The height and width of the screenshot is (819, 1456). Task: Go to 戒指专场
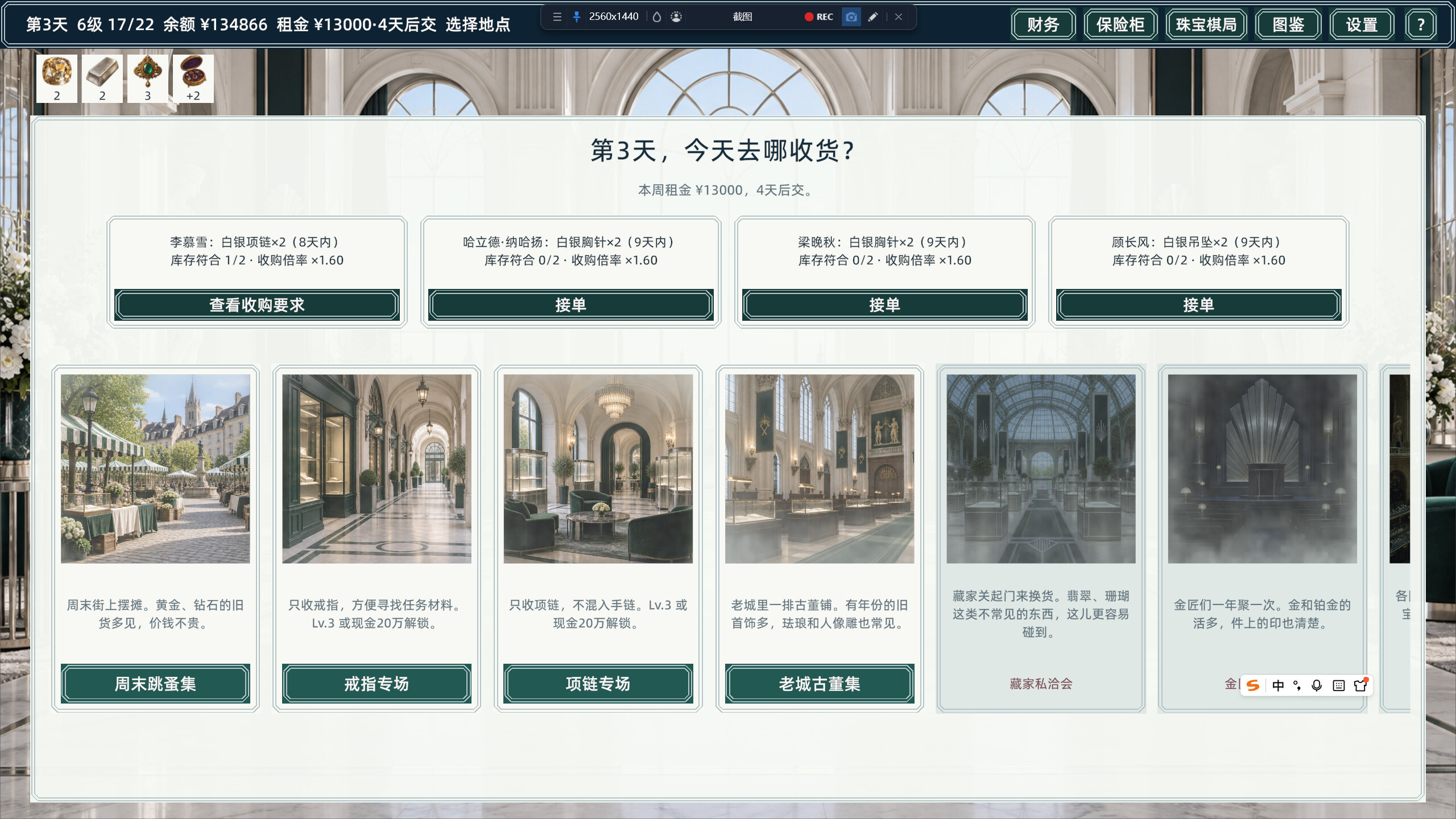pos(377,684)
